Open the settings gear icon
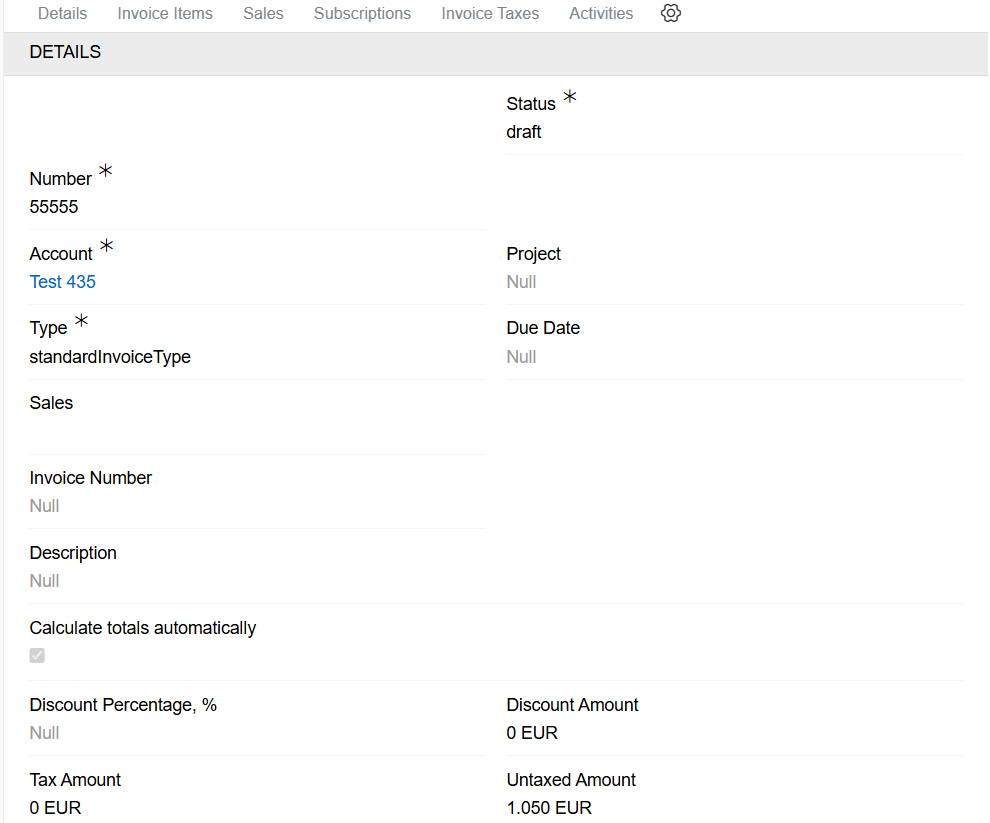This screenshot has width=990, height=823. (x=670, y=13)
